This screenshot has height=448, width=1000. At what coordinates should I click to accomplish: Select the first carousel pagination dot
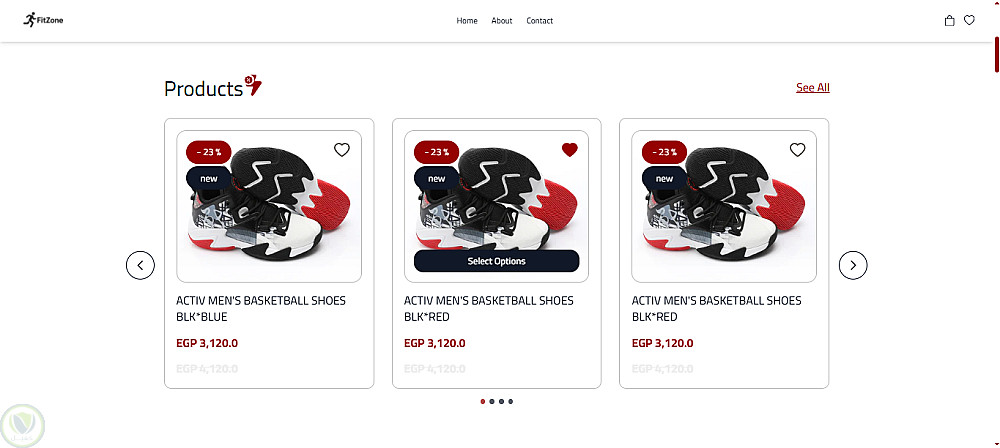(x=483, y=401)
